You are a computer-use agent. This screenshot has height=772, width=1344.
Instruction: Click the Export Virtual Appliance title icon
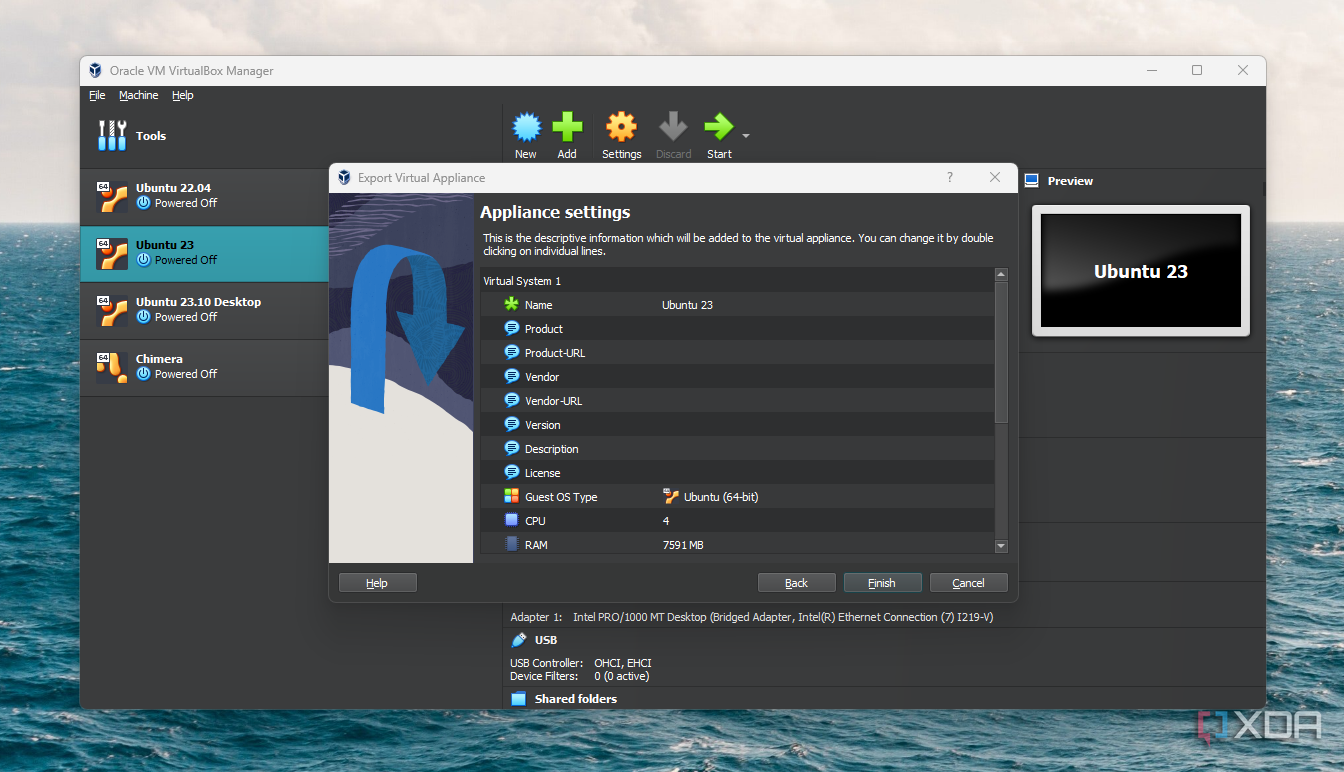[345, 177]
